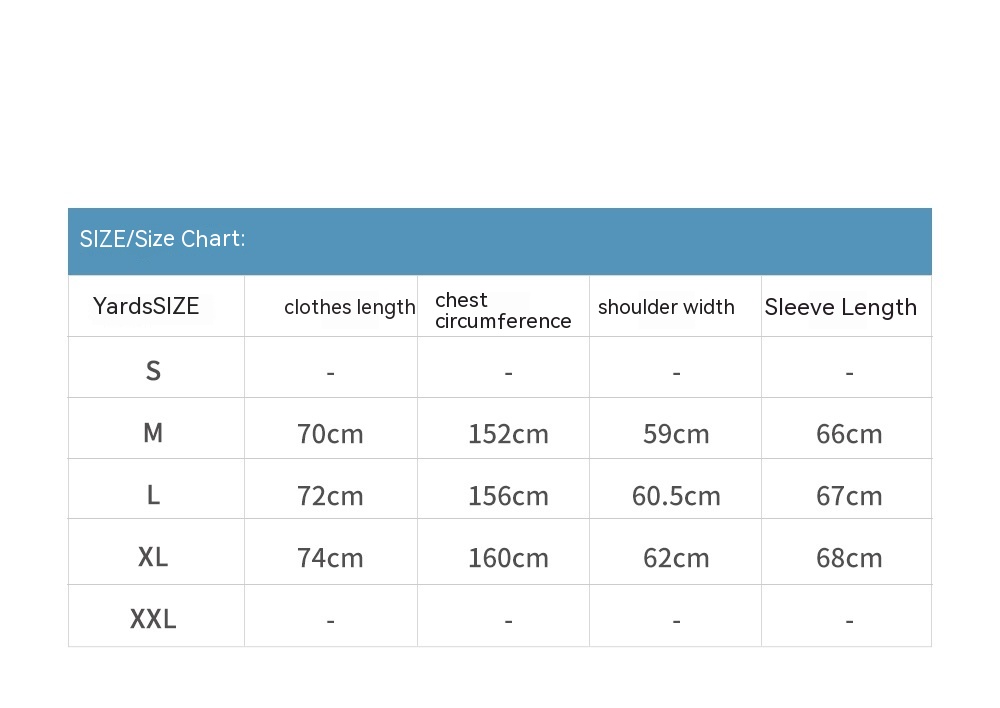Click the 70cm clothes length cell

pos(330,434)
